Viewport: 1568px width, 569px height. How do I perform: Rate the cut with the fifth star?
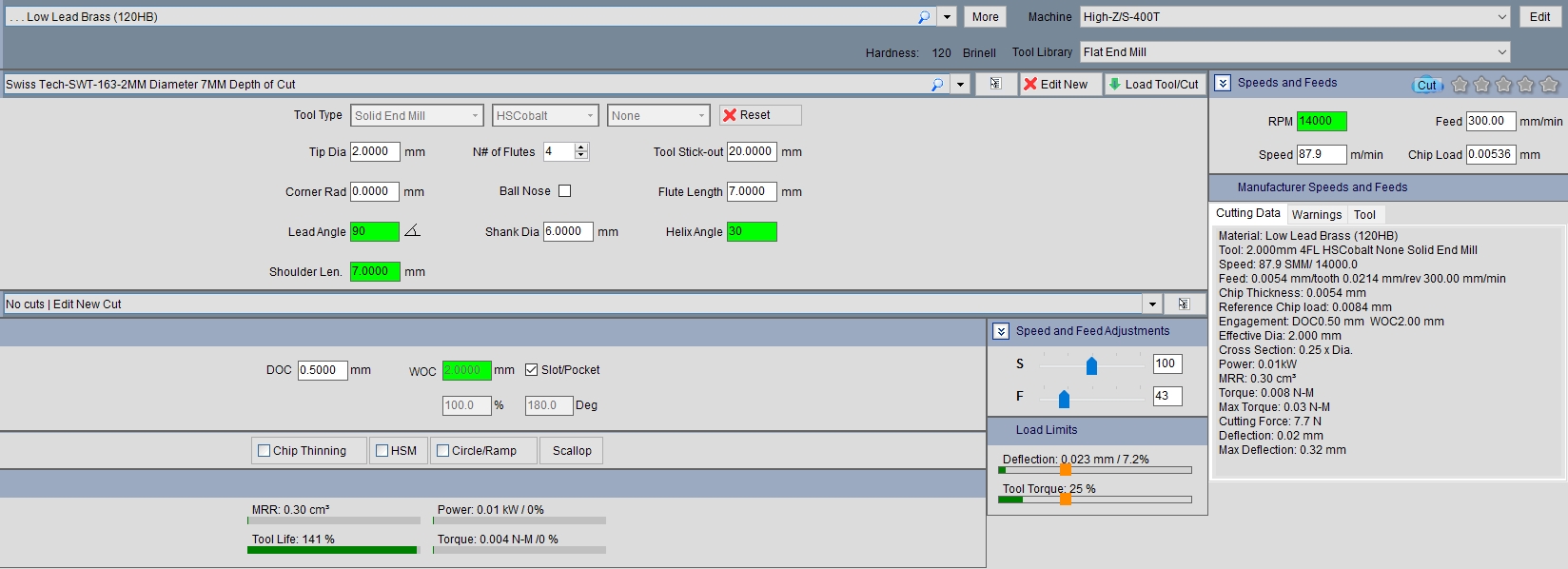click(x=1548, y=85)
